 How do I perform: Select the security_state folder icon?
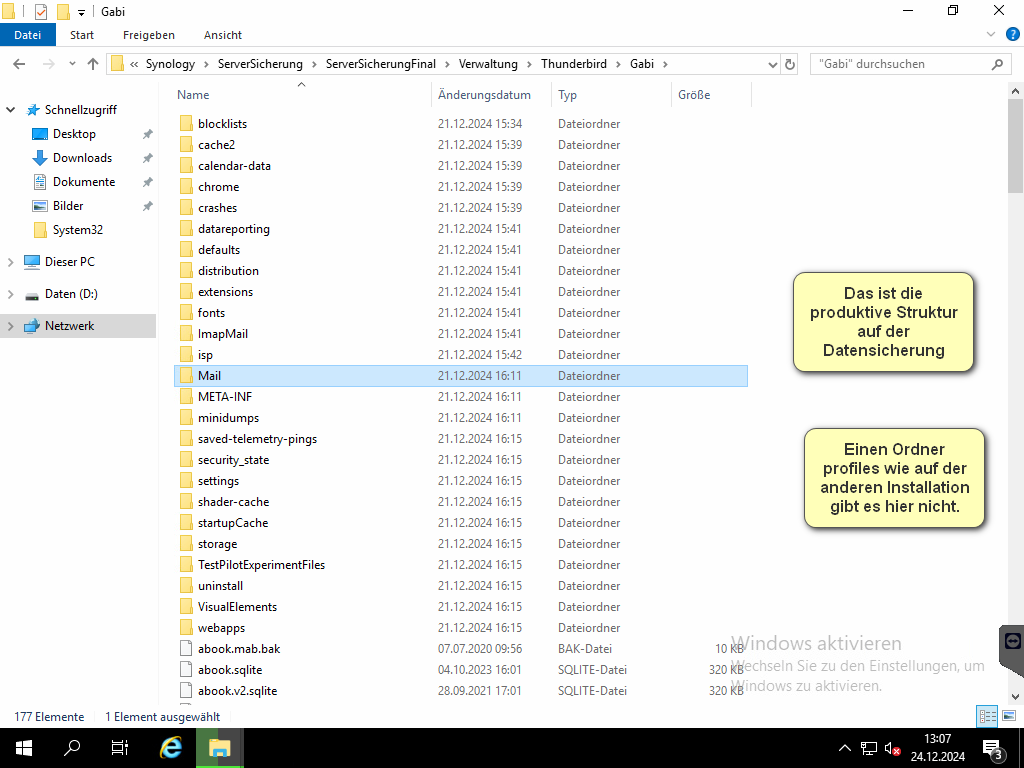tap(186, 460)
